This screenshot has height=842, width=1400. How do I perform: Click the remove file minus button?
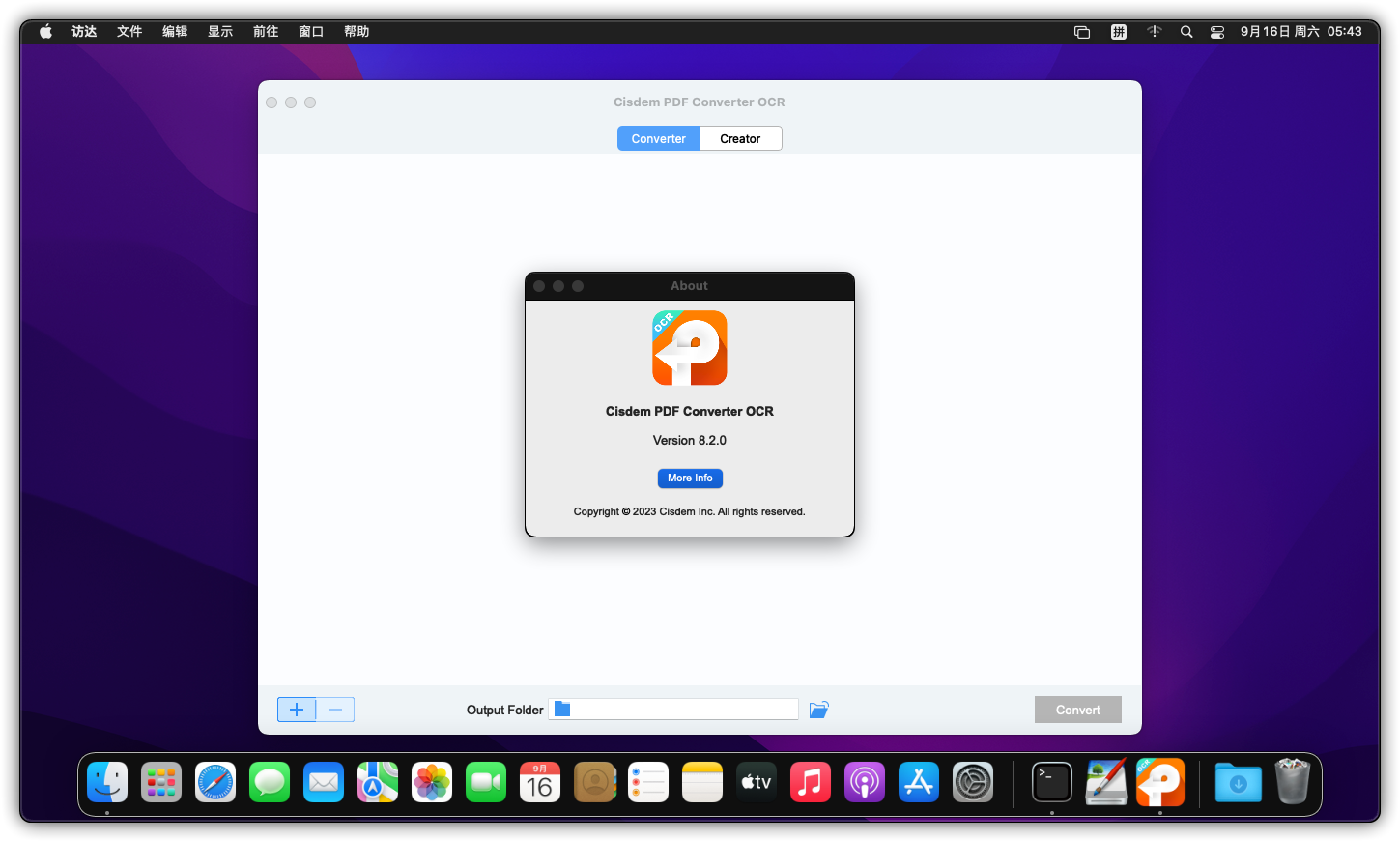(335, 710)
